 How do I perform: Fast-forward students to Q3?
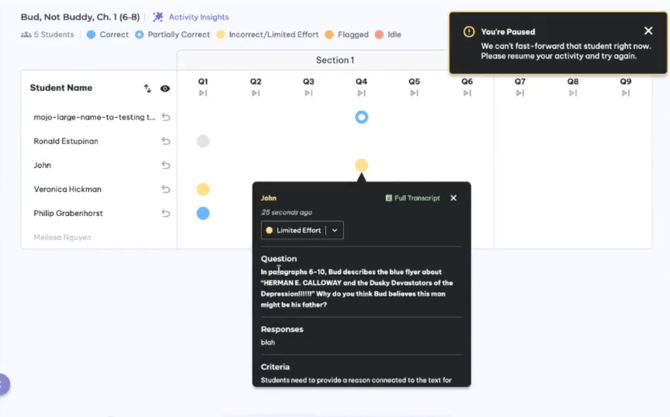(x=308, y=93)
